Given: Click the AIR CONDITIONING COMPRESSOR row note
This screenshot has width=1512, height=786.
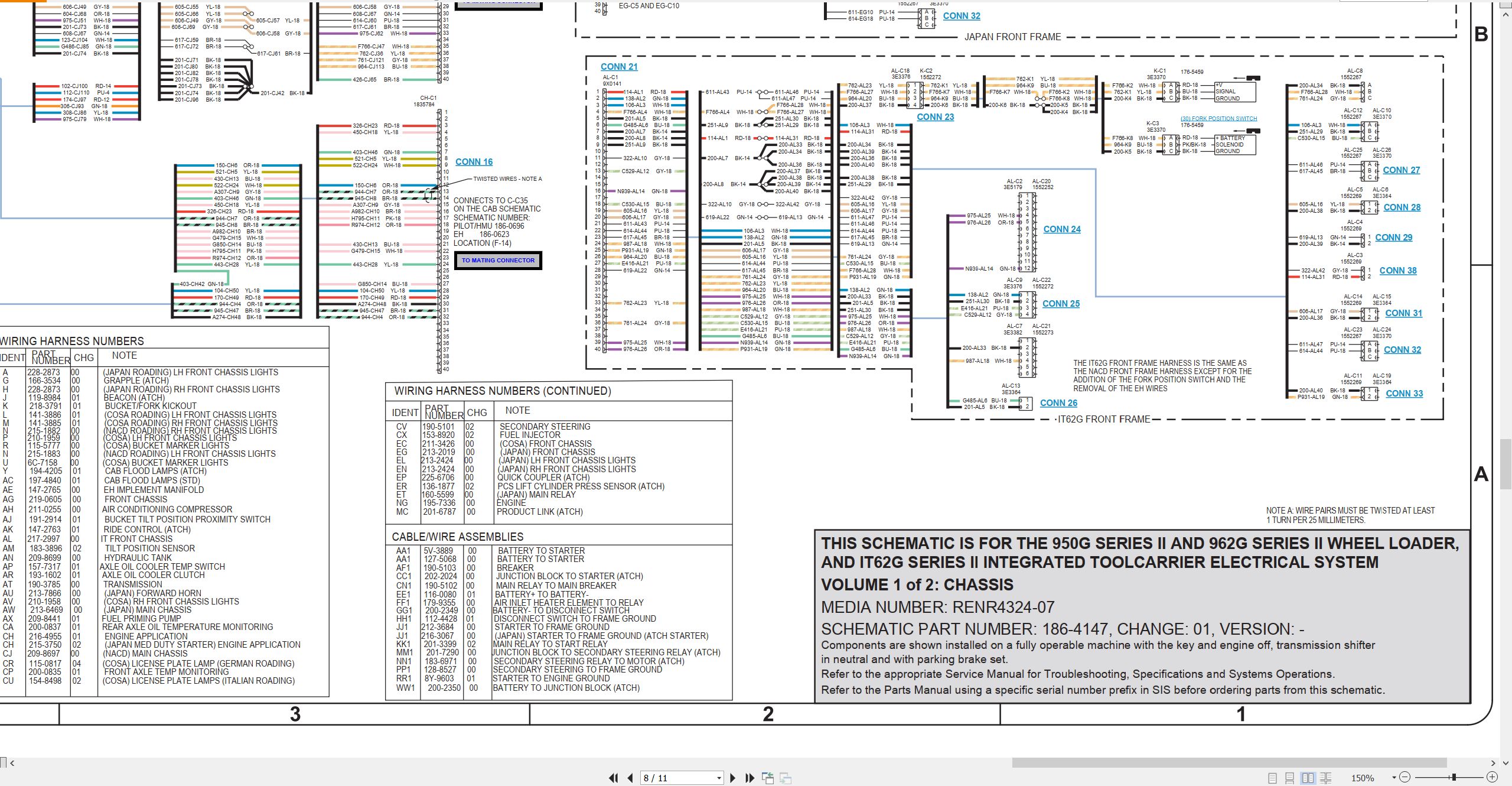Looking at the screenshot, I should 167,509.
